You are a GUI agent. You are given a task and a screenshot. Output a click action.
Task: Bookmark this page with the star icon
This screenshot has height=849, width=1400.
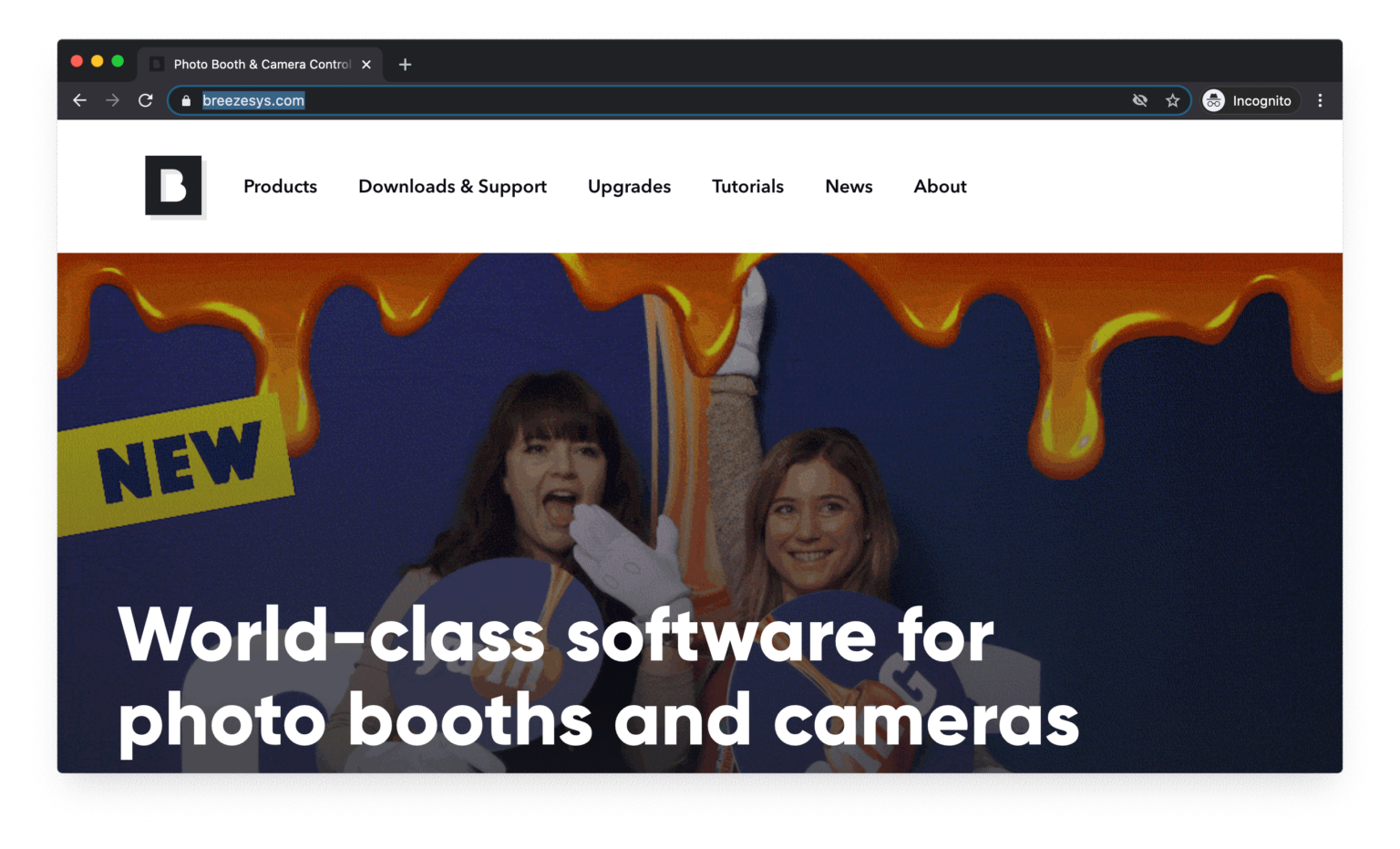(1172, 100)
